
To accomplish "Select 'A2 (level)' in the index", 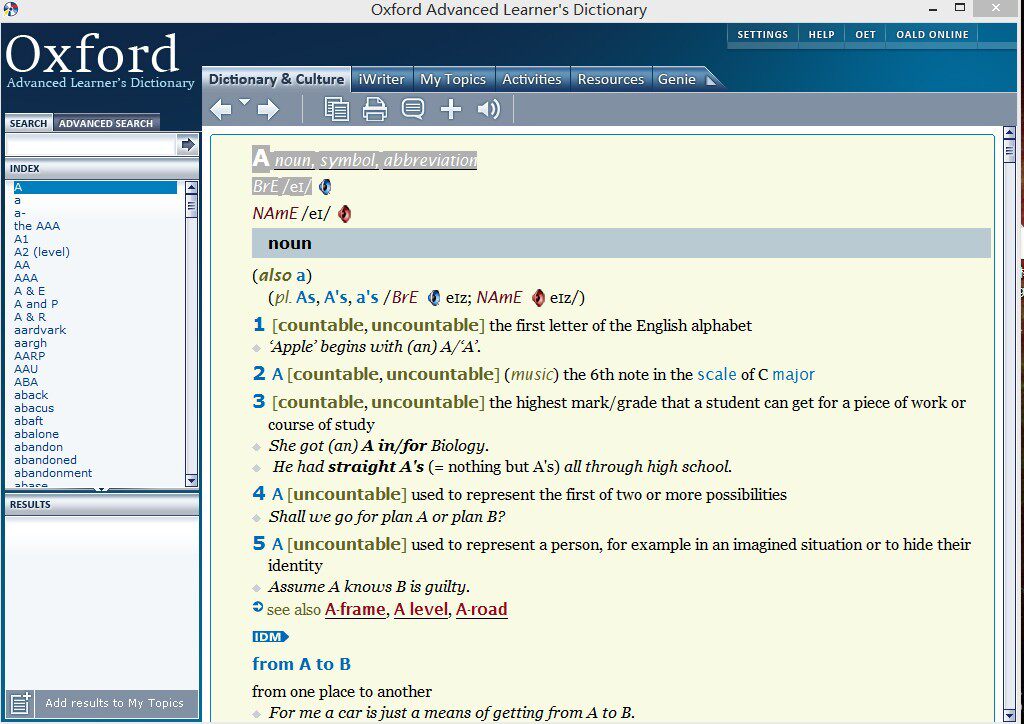I will pos(42,252).
